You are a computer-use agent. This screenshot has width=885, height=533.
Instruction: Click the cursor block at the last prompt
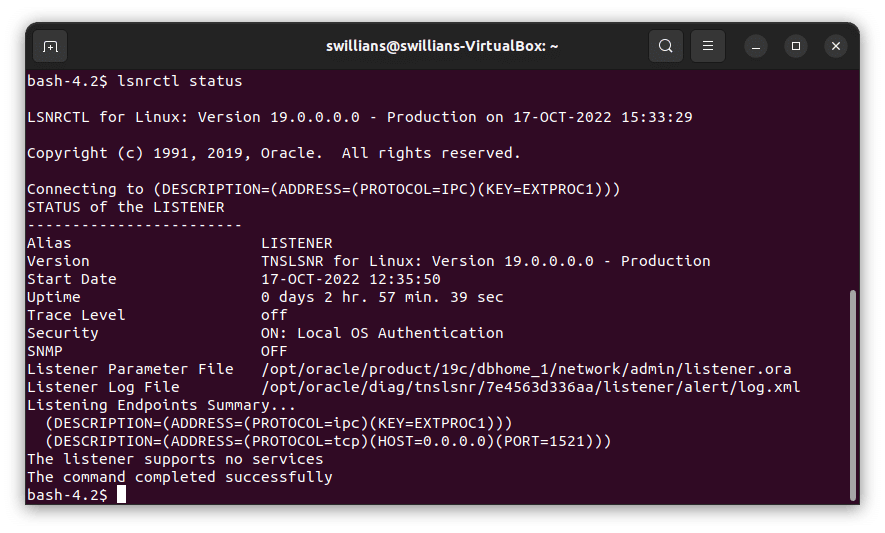(x=121, y=495)
